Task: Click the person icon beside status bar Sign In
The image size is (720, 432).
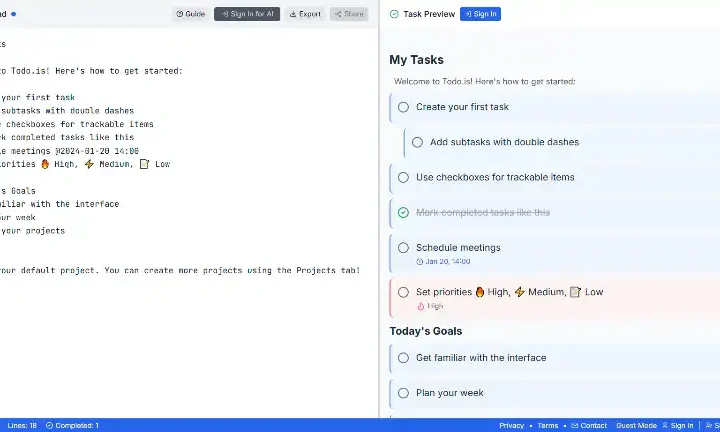Action: tap(664, 426)
